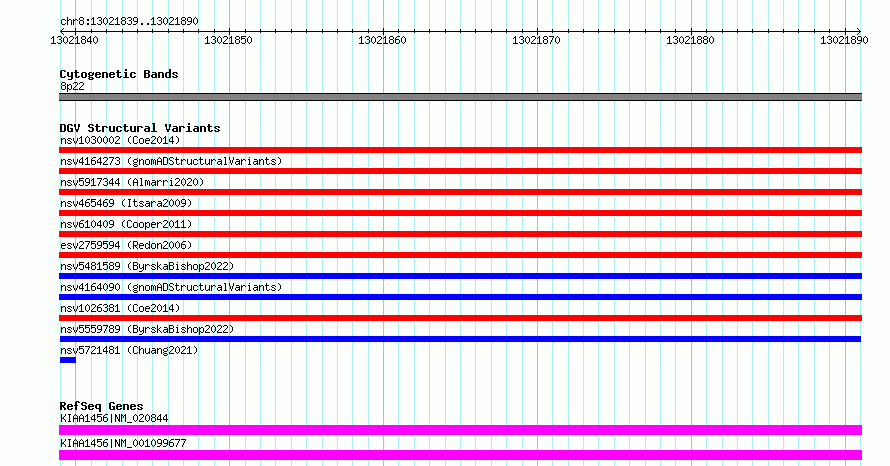890x466 pixels.
Task: Click the magenta KIAA1456|NM_020844 gene bar
Action: click(x=460, y=430)
